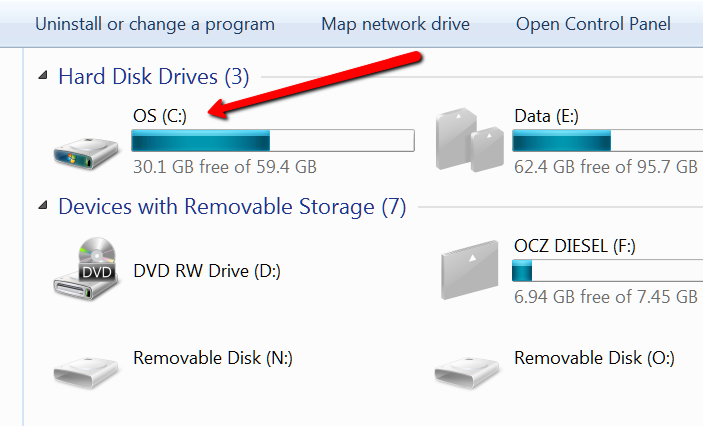Image resolution: width=703 pixels, height=426 pixels.
Task: Select the OS (C:) drive label
Action: pyautogui.click(x=160, y=116)
